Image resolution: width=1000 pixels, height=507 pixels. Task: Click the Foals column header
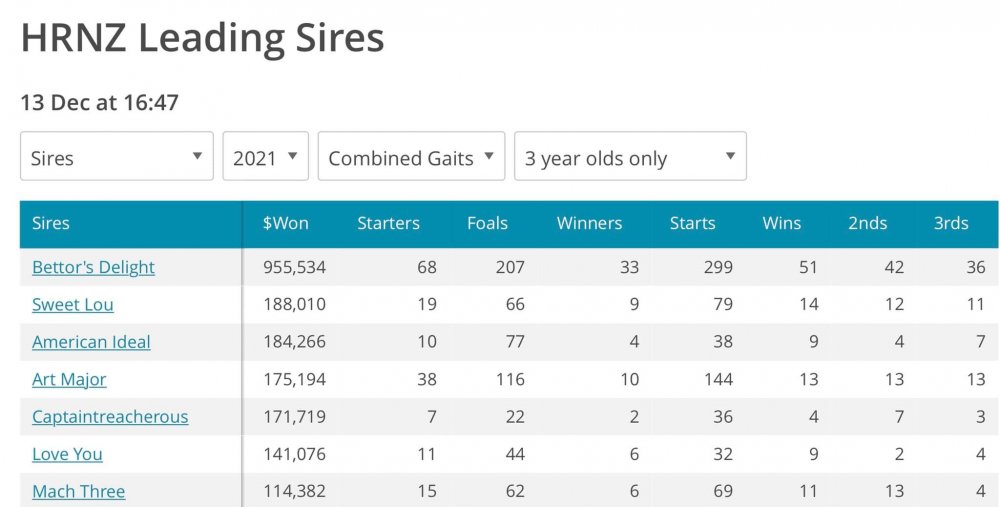pyautogui.click(x=487, y=223)
